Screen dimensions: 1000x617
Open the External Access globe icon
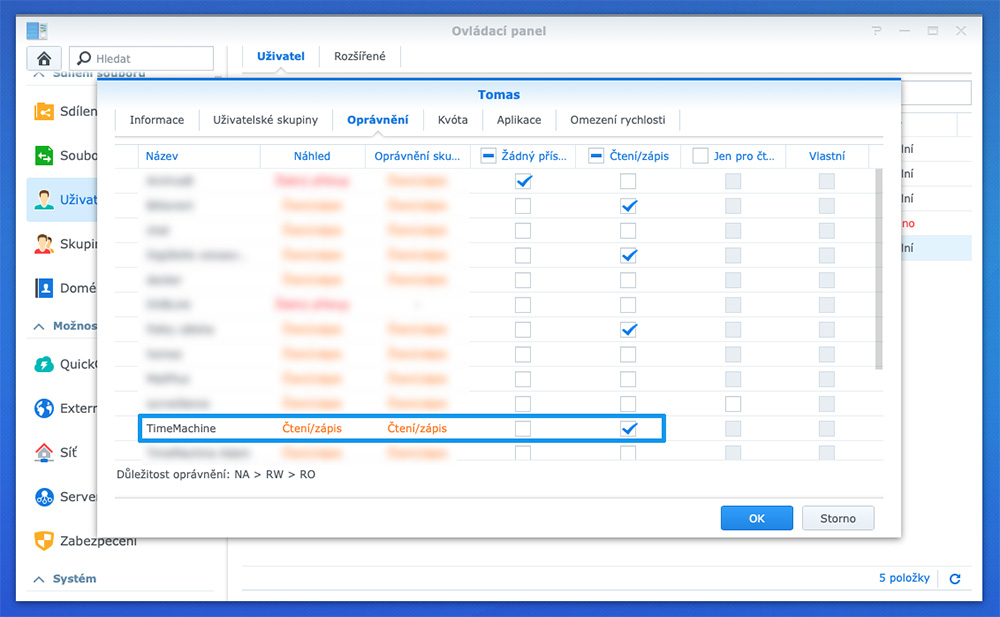(x=44, y=408)
